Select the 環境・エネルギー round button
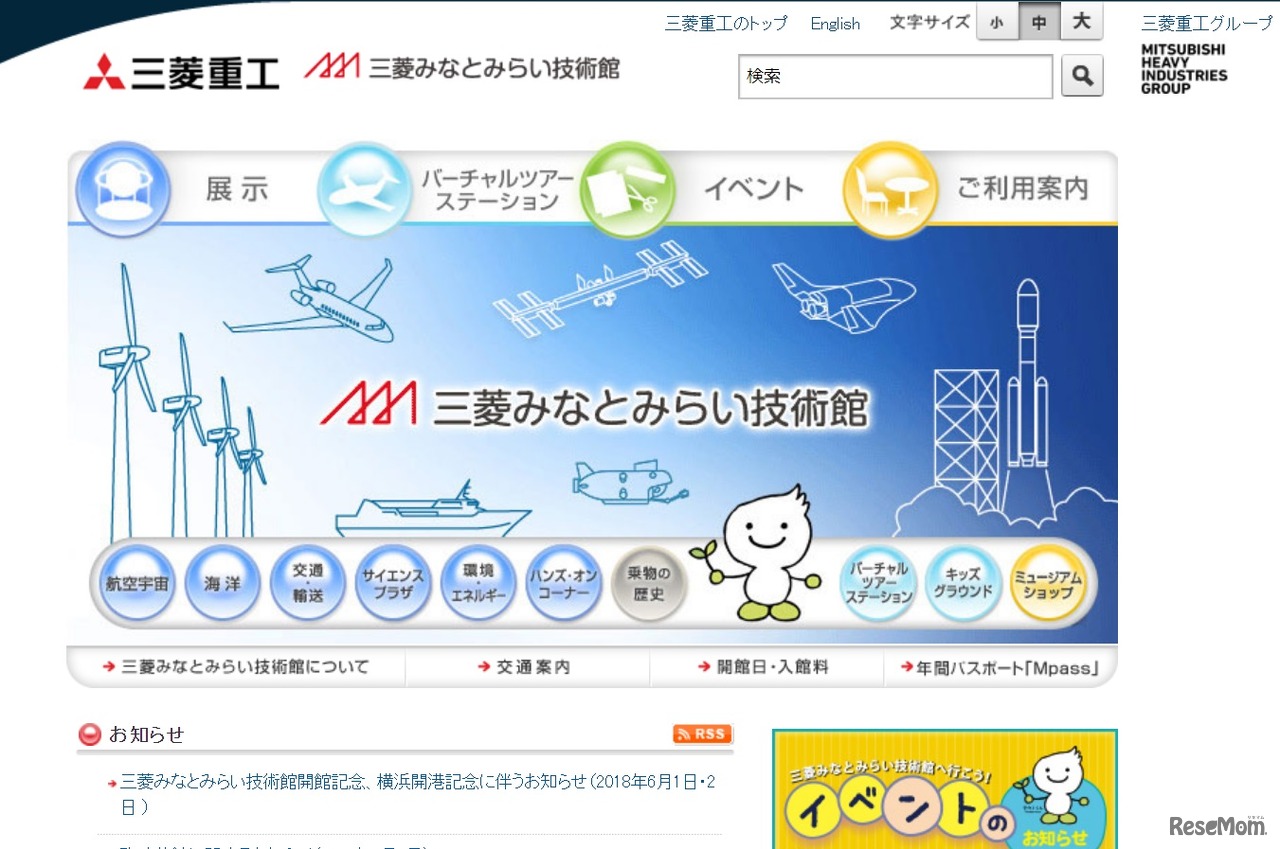Image resolution: width=1280 pixels, height=849 pixels. (478, 583)
